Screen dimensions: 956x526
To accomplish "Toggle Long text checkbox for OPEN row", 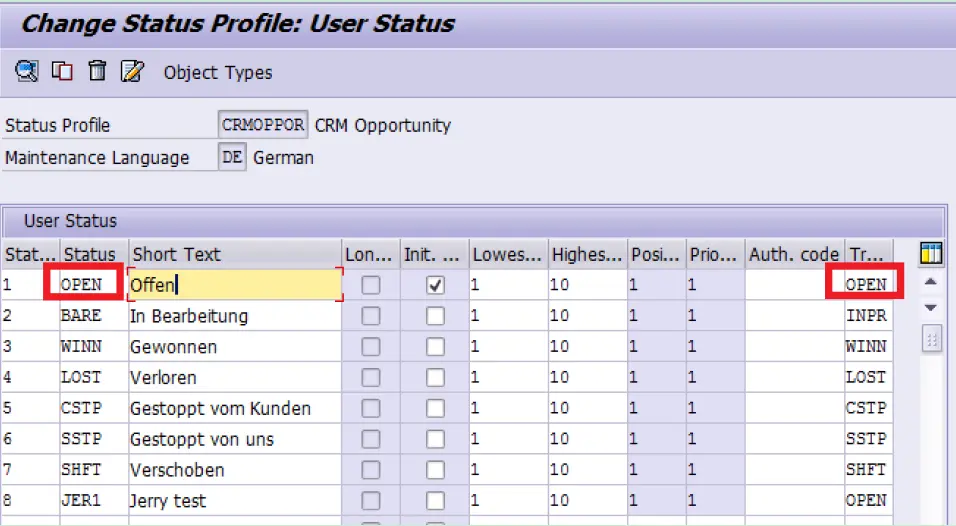I will point(371,285).
